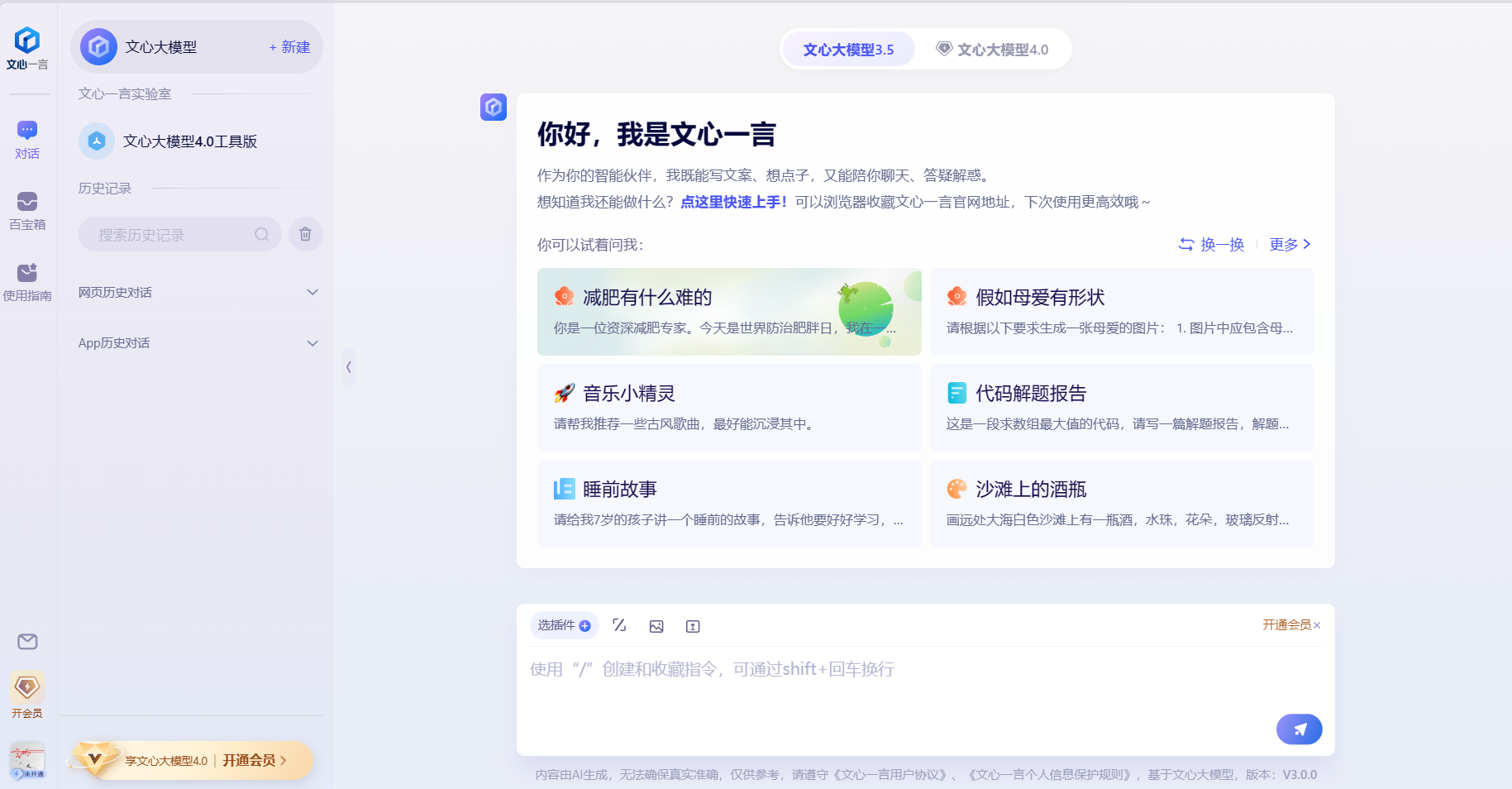Open the 百宝箱 toolbox

click(27, 211)
